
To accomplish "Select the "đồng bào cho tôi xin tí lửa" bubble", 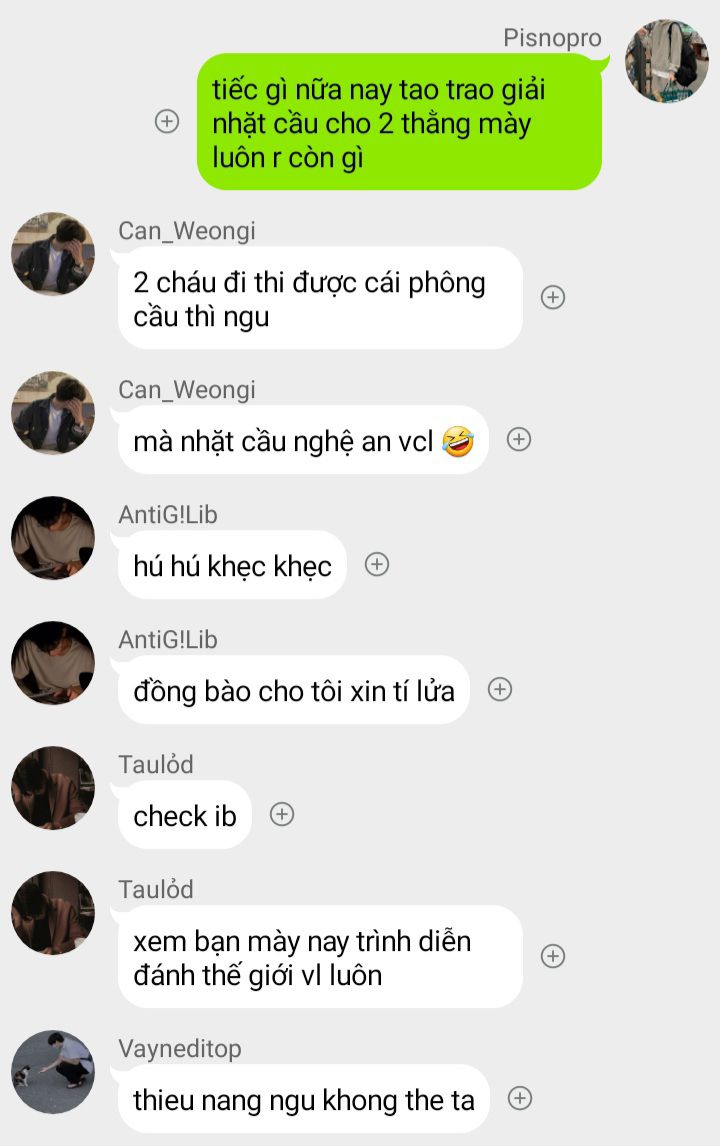I will click(294, 690).
